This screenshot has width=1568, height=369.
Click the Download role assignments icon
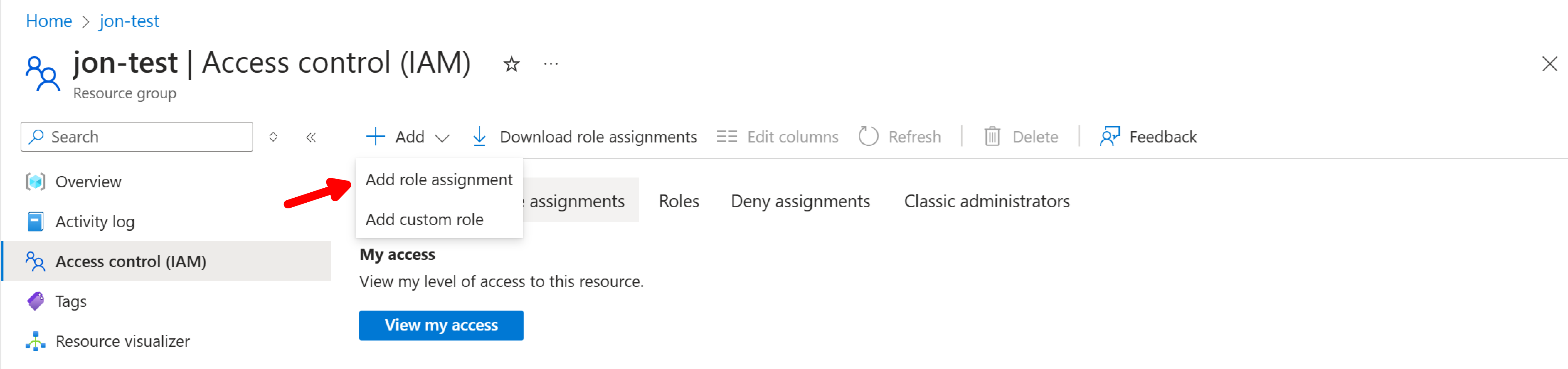click(480, 136)
